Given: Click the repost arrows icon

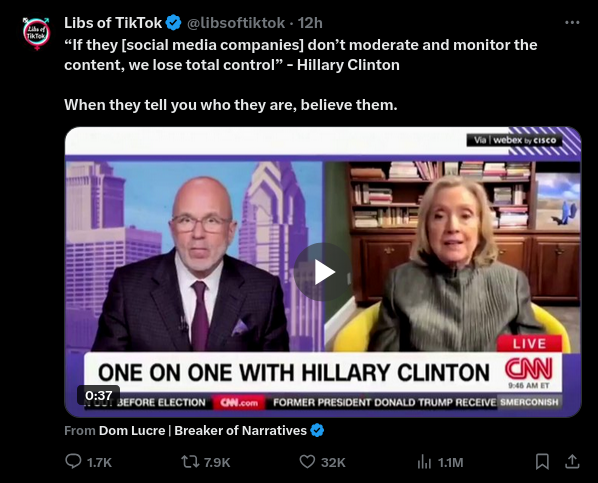Looking at the screenshot, I should click(x=190, y=462).
